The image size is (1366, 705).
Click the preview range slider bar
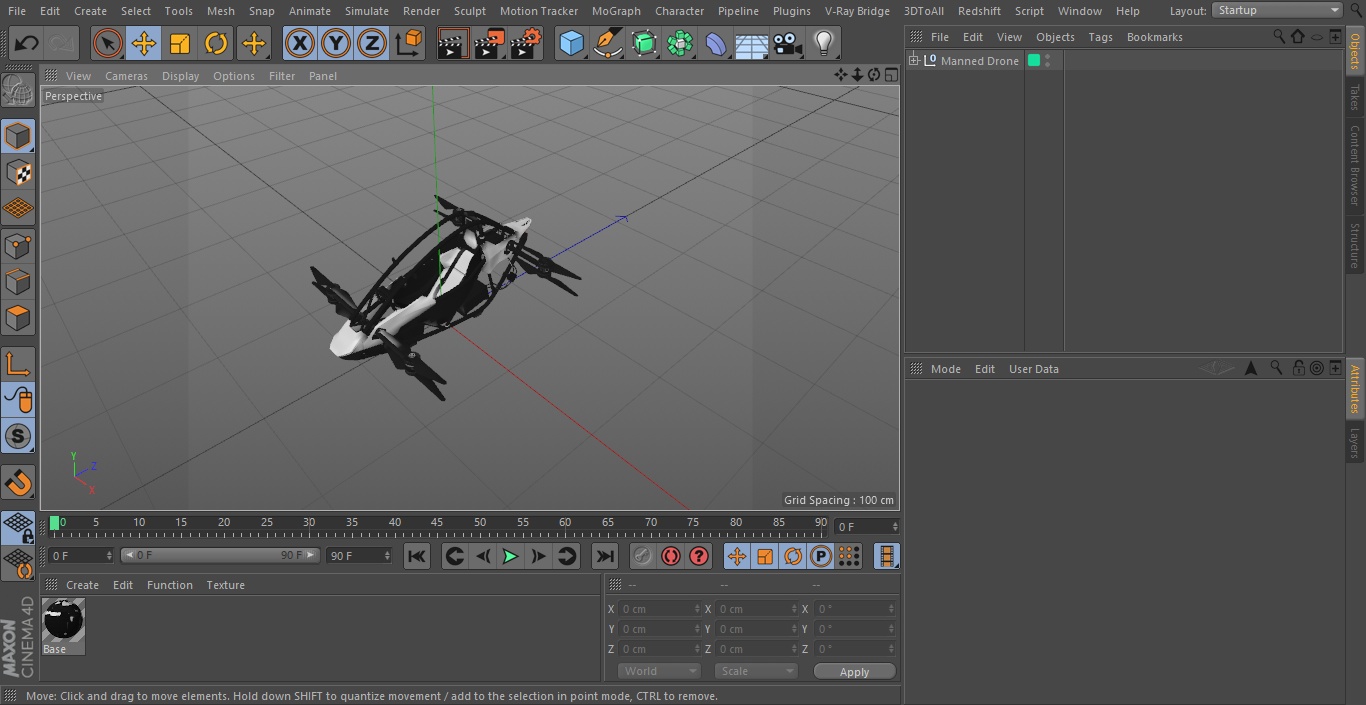[x=220, y=555]
